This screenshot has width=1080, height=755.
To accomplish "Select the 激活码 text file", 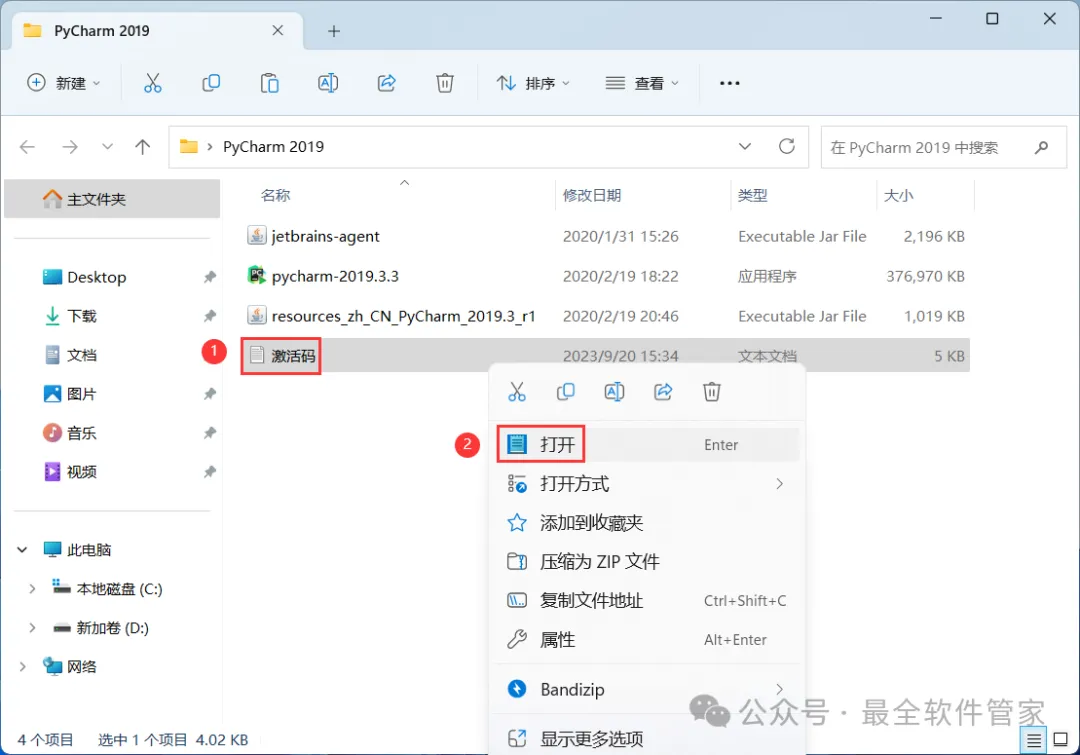I will coord(605,355).
